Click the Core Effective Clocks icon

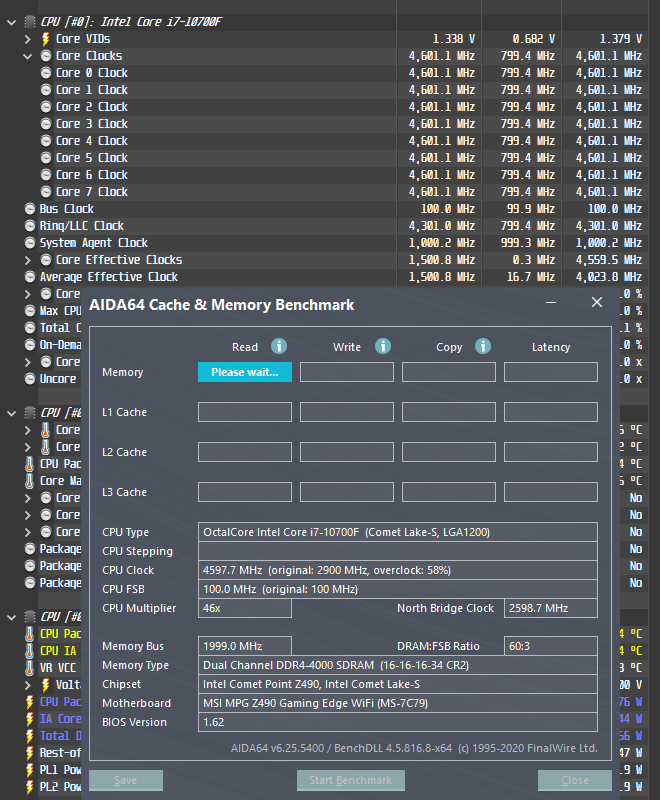click(46, 260)
